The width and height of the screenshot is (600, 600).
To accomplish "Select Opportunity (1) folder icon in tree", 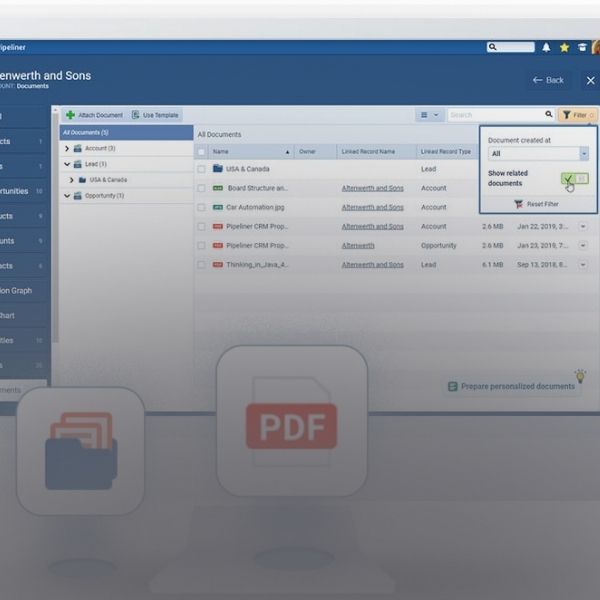I will pyautogui.click(x=78, y=196).
